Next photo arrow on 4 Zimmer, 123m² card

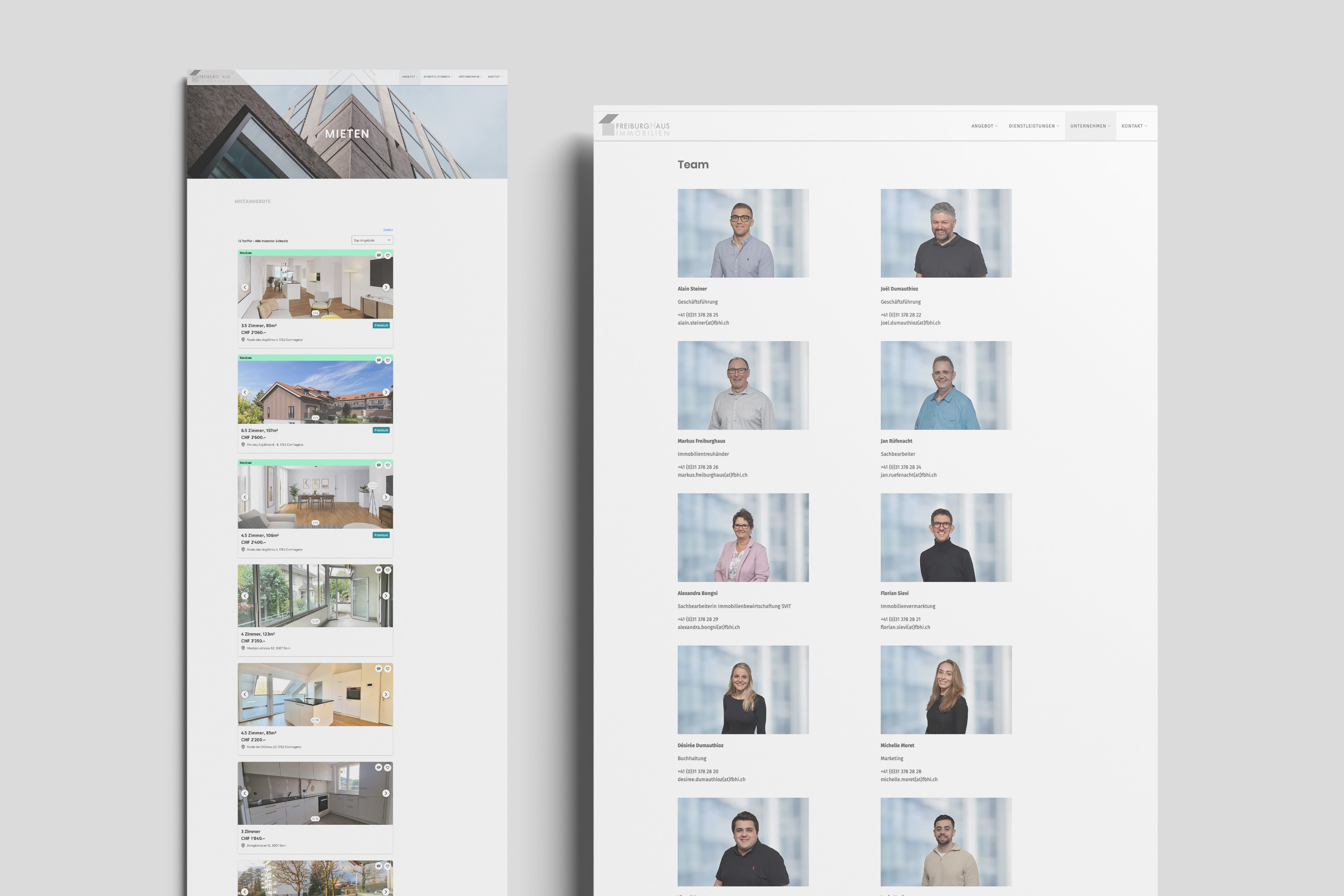386,596
